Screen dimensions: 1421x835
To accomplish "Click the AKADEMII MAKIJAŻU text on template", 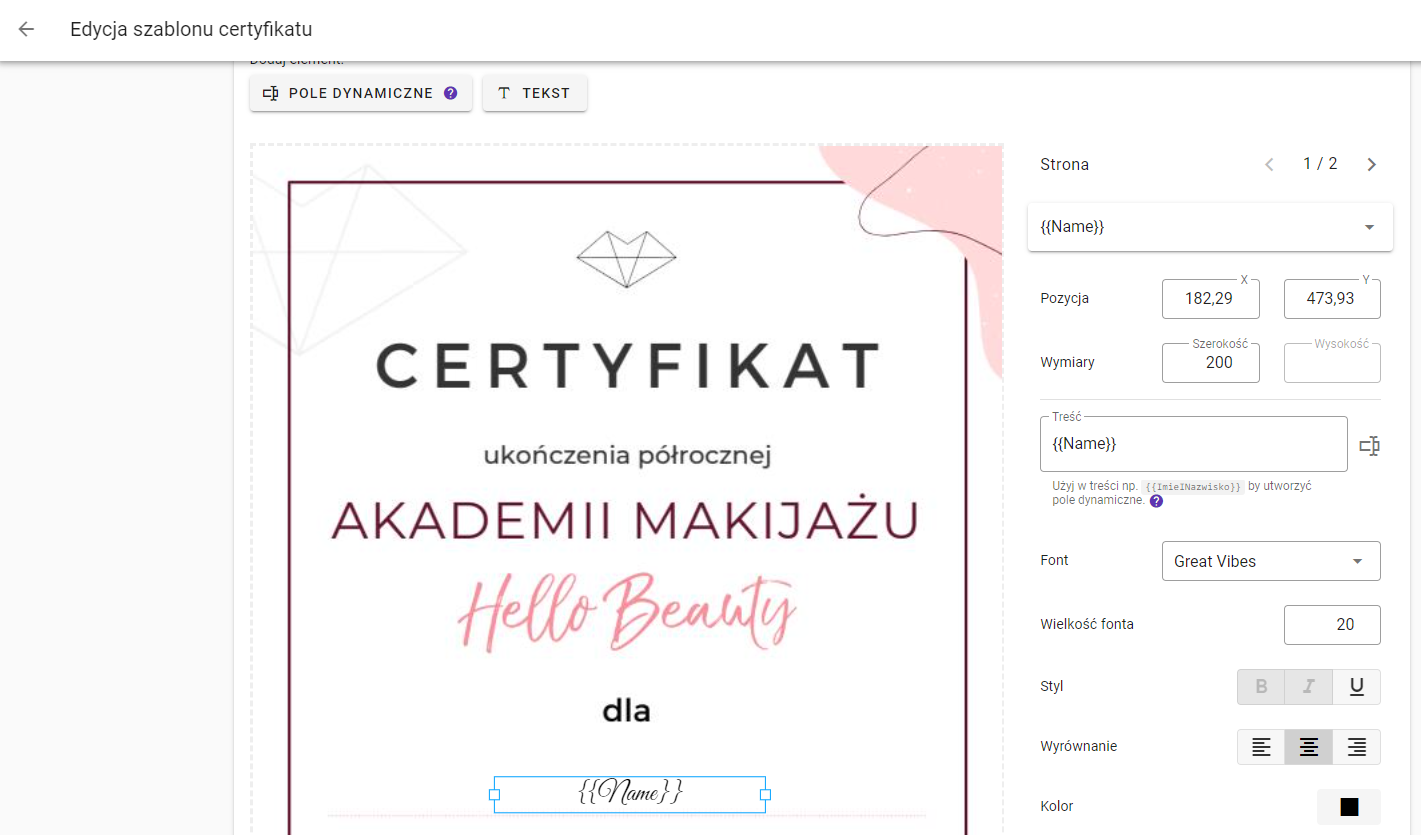I will [624, 520].
